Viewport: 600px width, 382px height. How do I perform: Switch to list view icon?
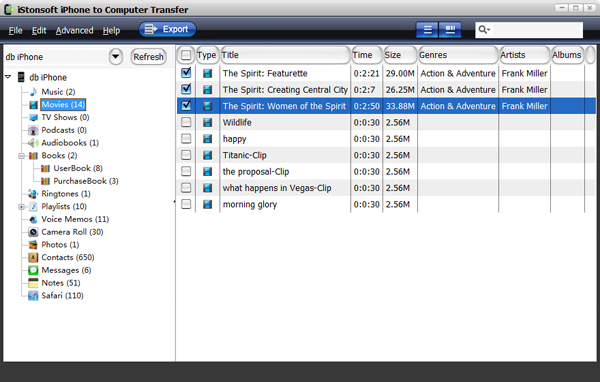click(427, 30)
